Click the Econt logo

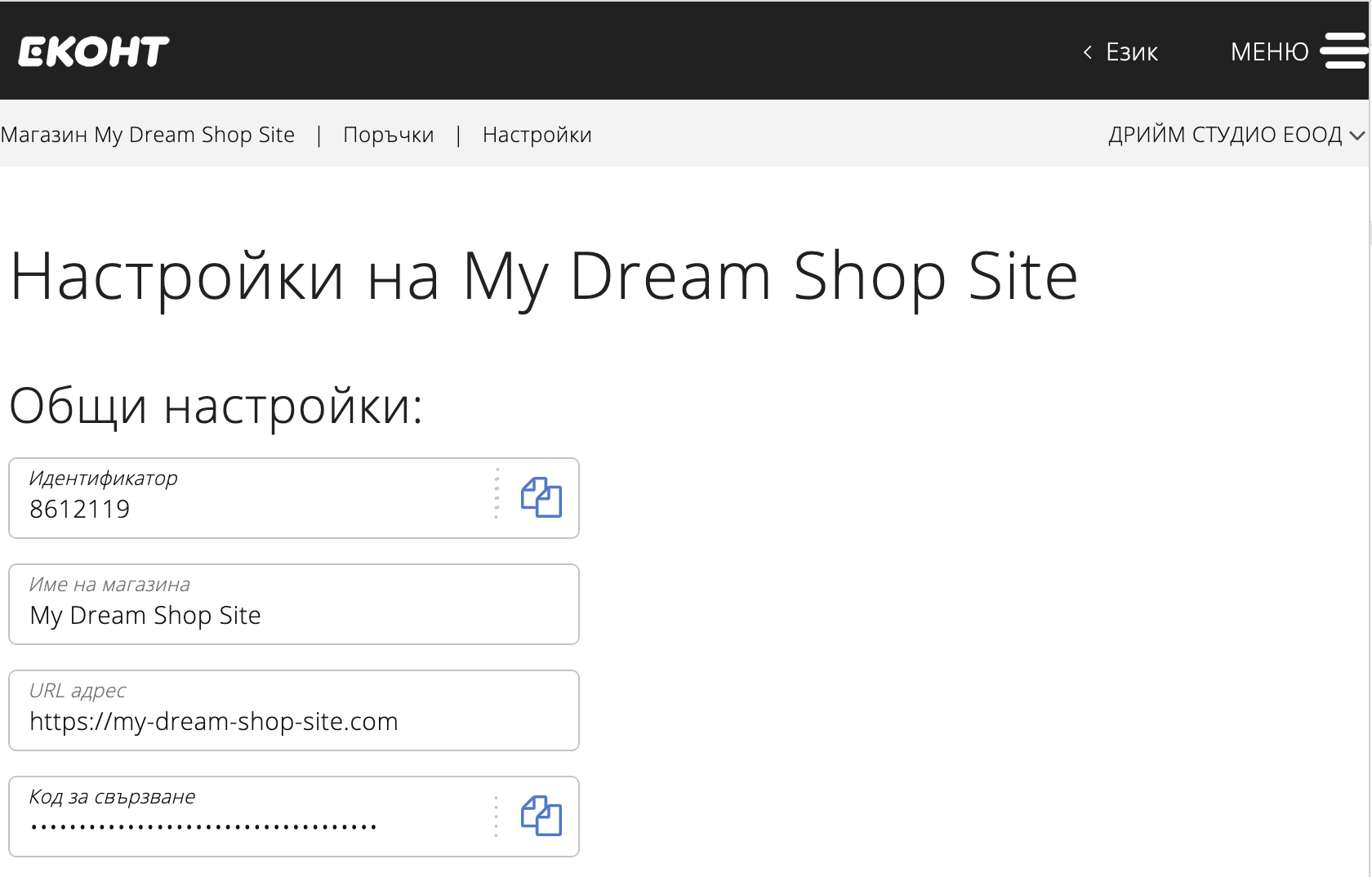pos(94,51)
